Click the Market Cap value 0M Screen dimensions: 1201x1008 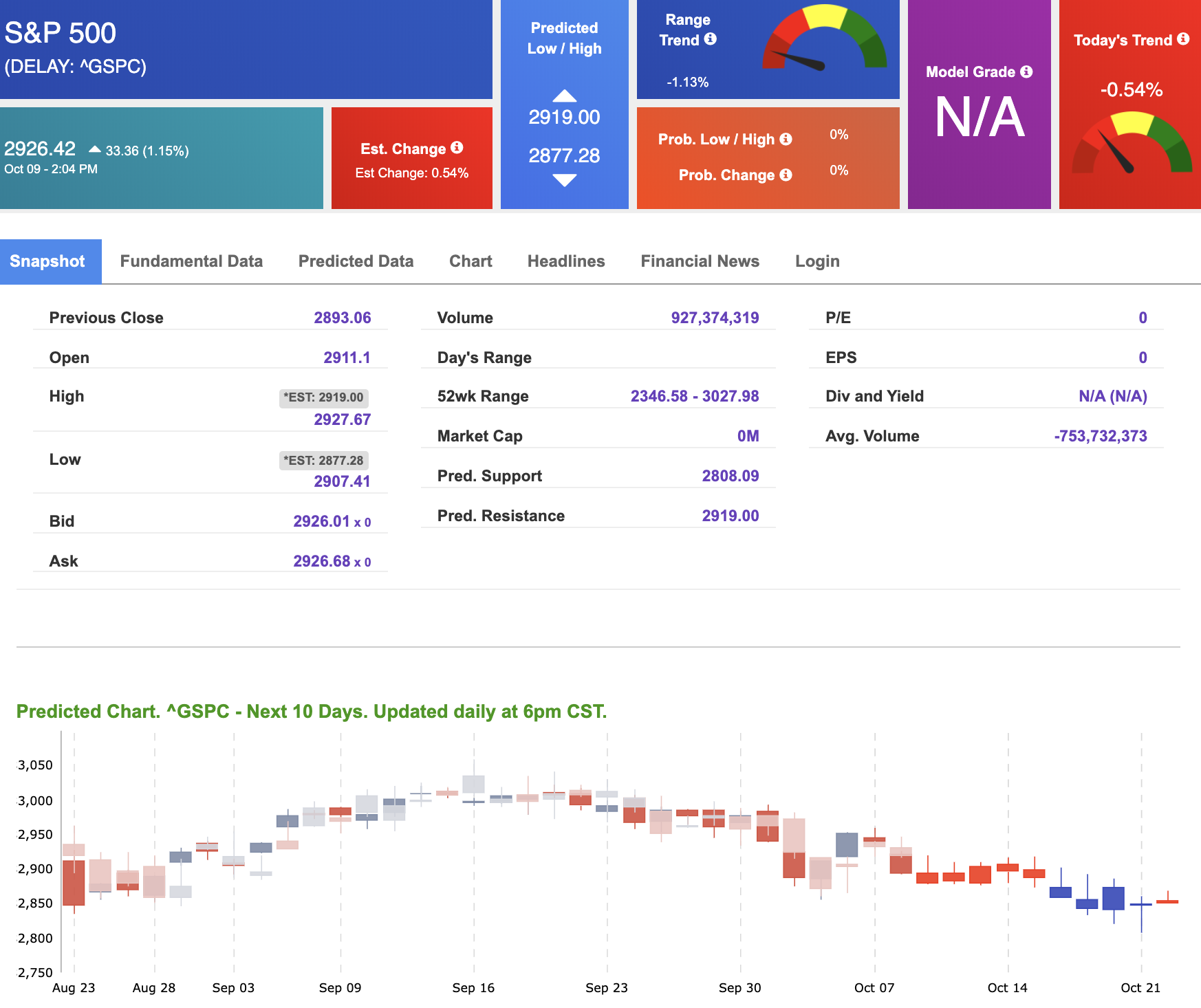tap(748, 436)
